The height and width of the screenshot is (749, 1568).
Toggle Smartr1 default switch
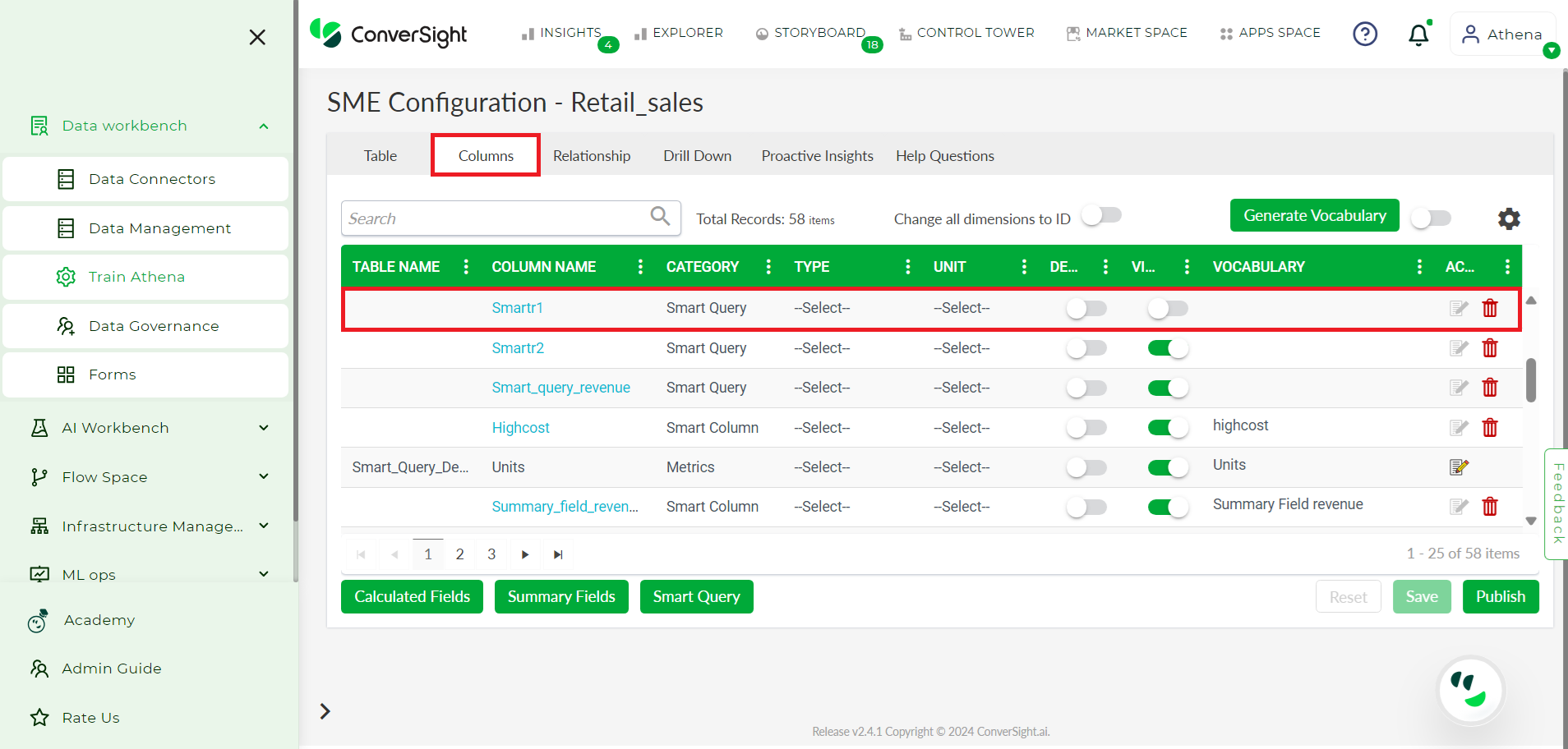(x=1086, y=309)
